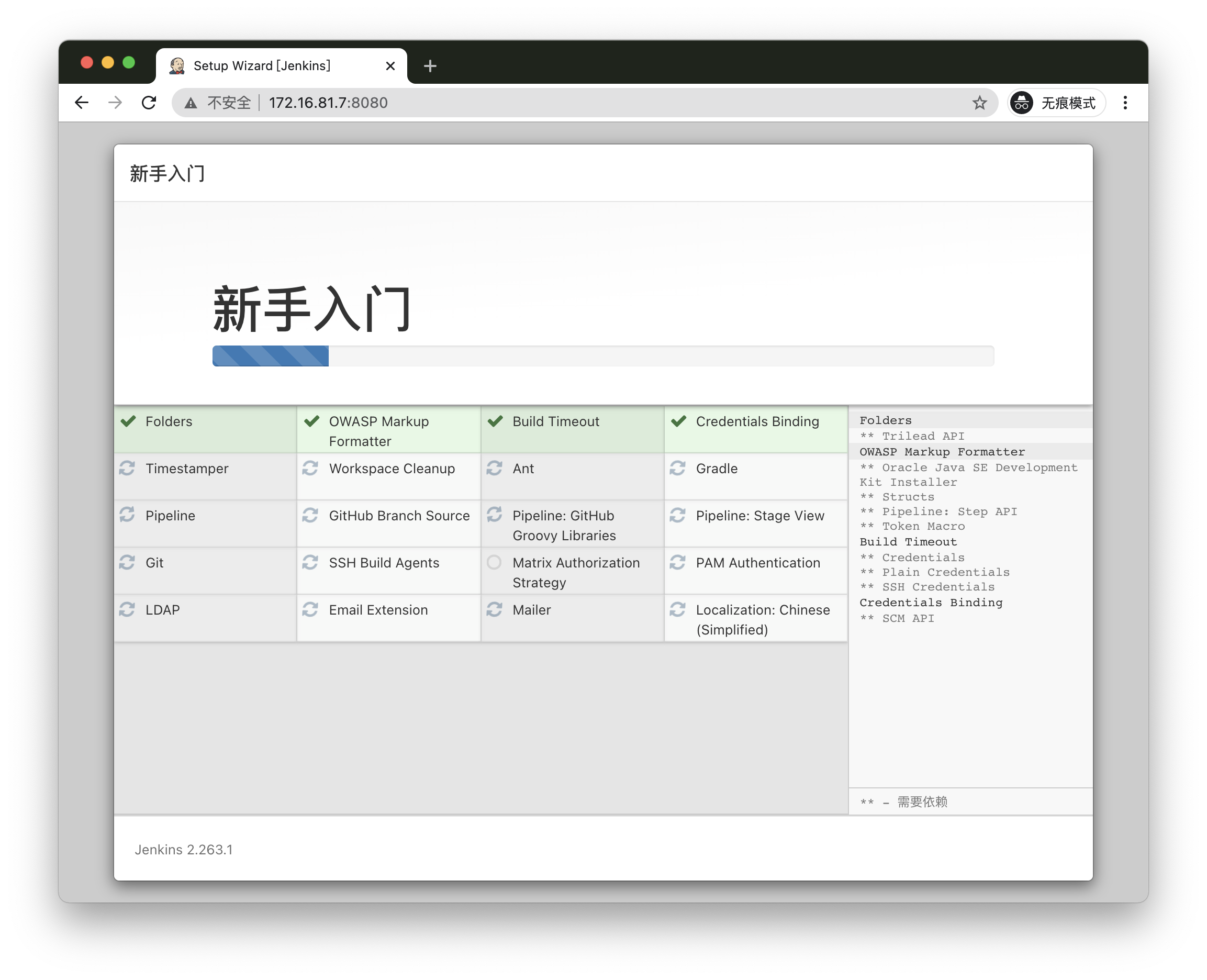
Task: Click the pending icon beside PAM Authentication
Action: click(x=677, y=562)
